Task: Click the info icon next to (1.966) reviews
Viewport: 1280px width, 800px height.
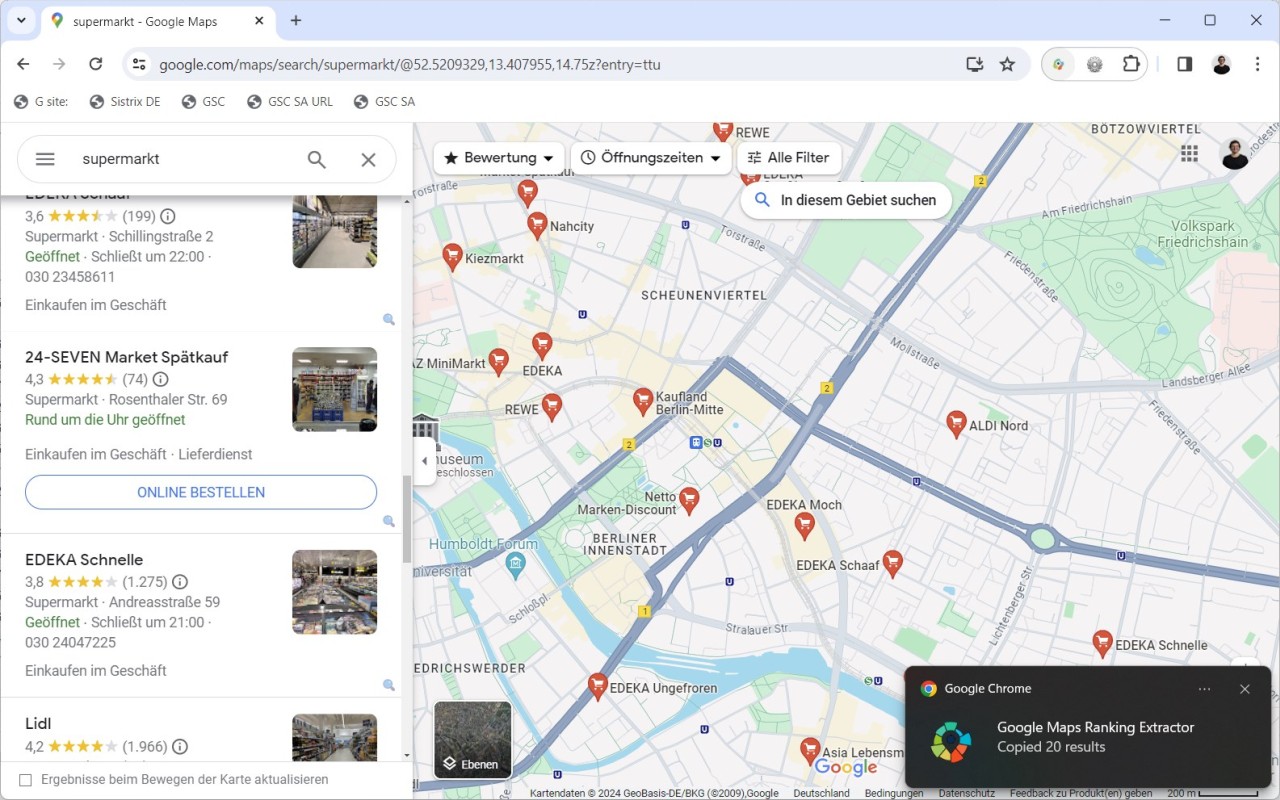Action: [x=180, y=746]
